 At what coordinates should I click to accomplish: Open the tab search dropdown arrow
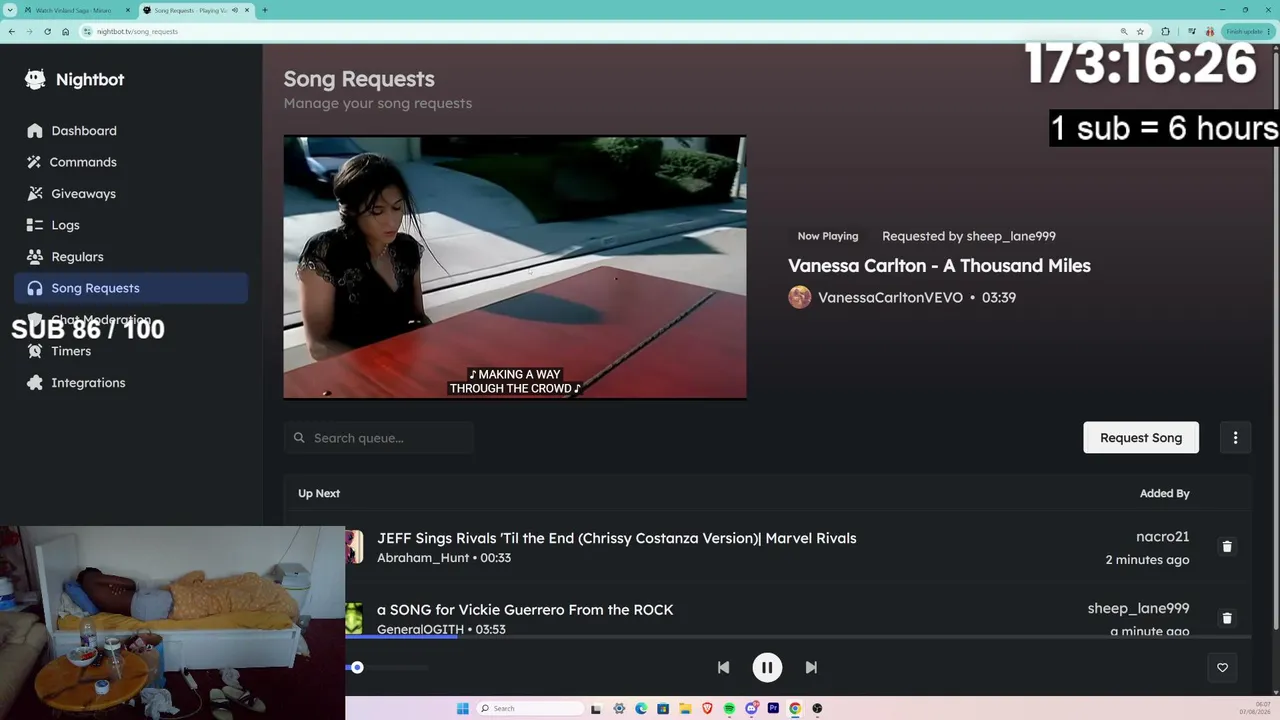[10, 10]
